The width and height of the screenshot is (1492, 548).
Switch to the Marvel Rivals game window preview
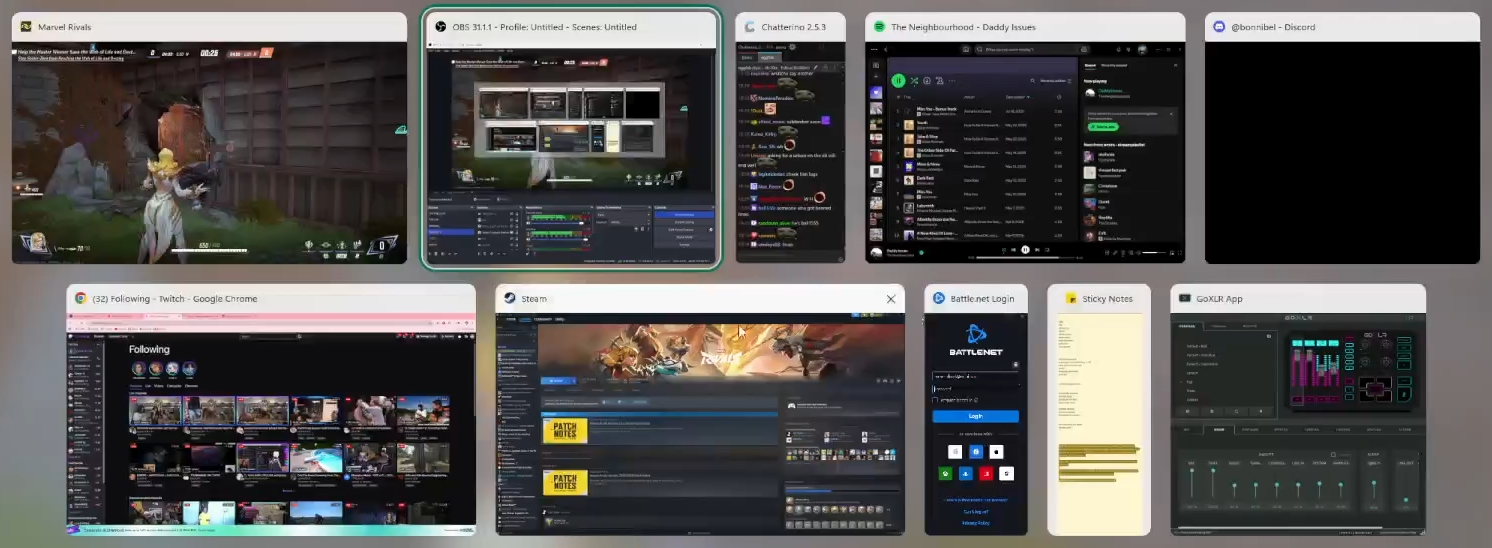point(209,152)
